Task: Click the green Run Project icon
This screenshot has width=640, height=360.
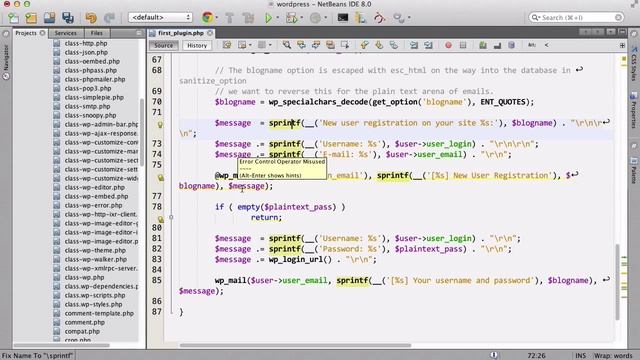Action: pyautogui.click(x=268, y=18)
